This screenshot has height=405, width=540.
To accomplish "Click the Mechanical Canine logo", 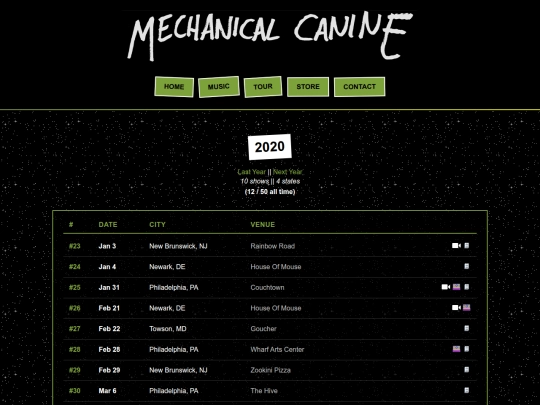I will point(270,36).
